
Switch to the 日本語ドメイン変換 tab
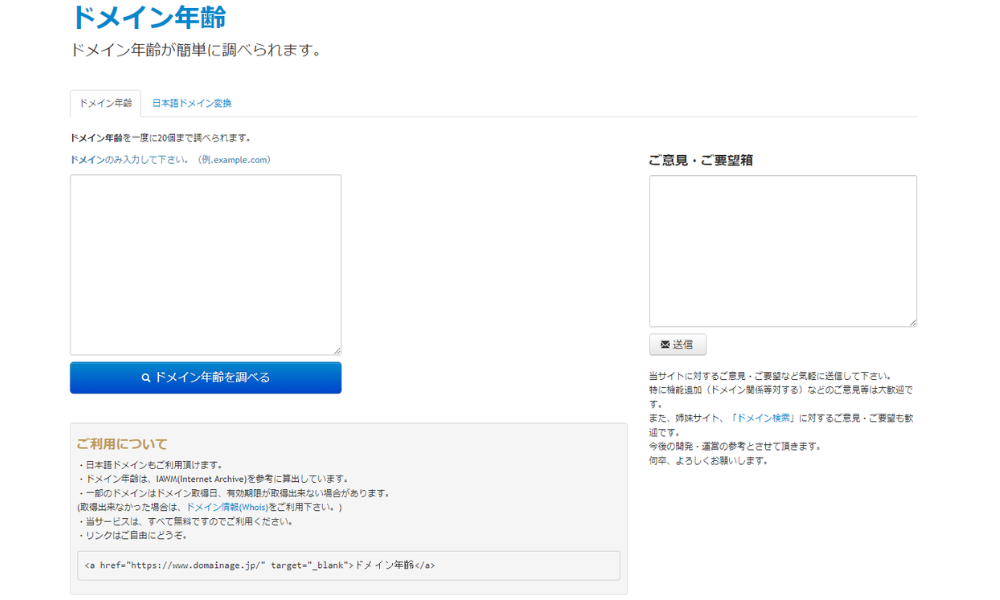(192, 103)
